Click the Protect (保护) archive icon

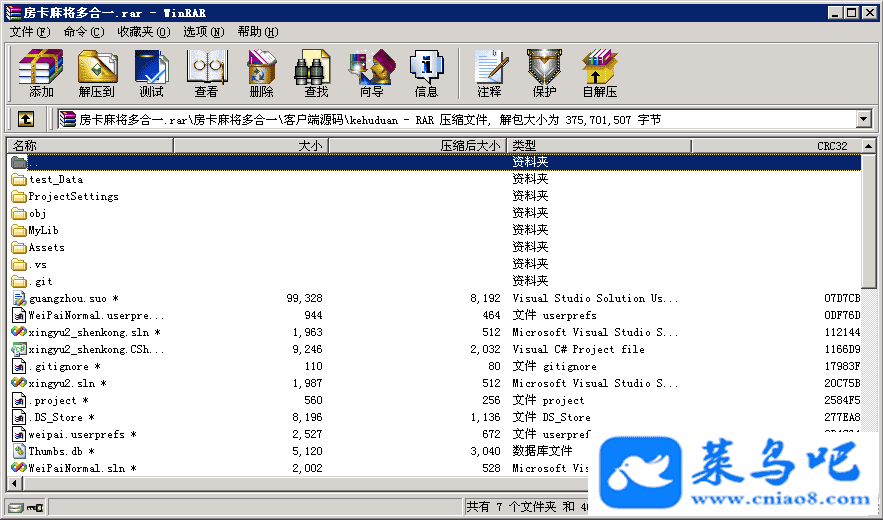pyautogui.click(x=544, y=73)
